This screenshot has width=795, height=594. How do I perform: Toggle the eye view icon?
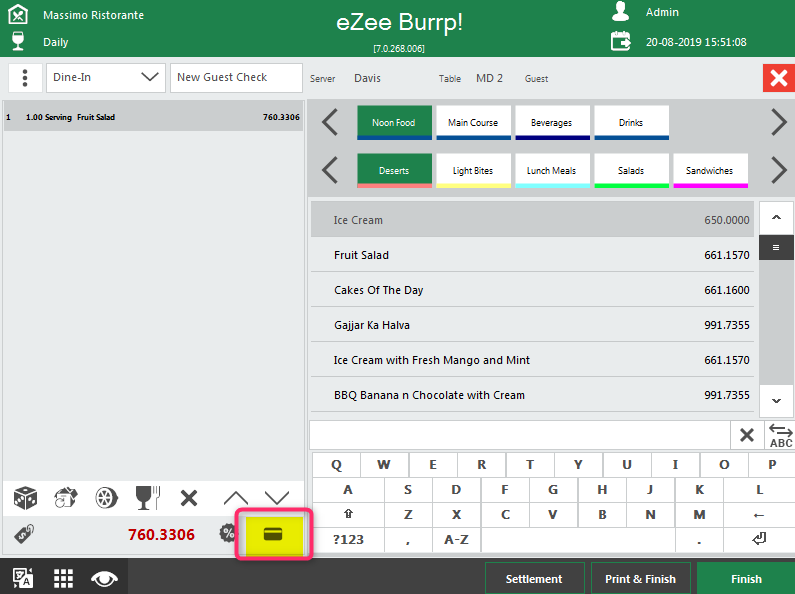(104, 578)
